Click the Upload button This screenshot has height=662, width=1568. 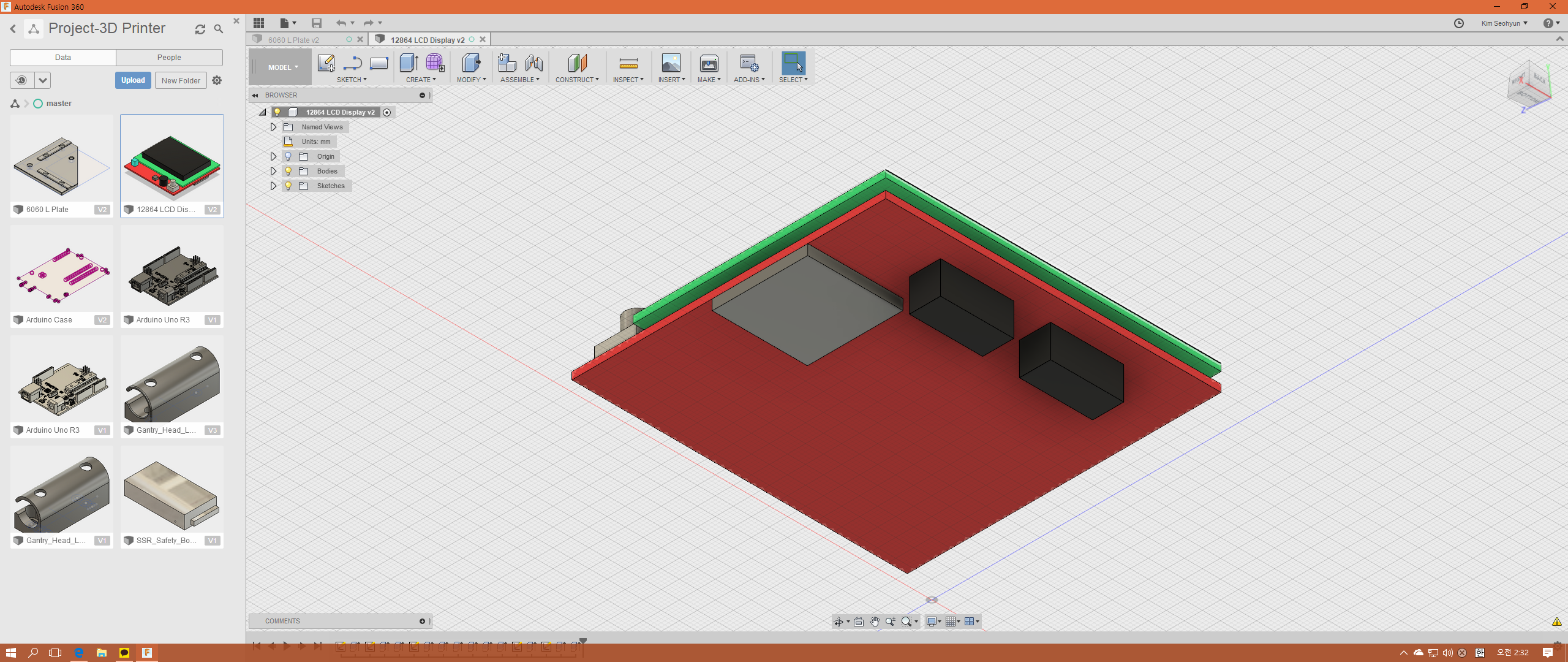[x=133, y=80]
